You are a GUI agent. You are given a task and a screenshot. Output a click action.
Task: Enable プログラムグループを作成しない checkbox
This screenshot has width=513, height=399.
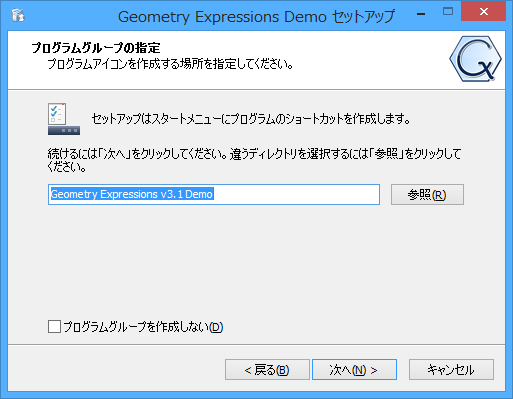[x=54, y=327]
